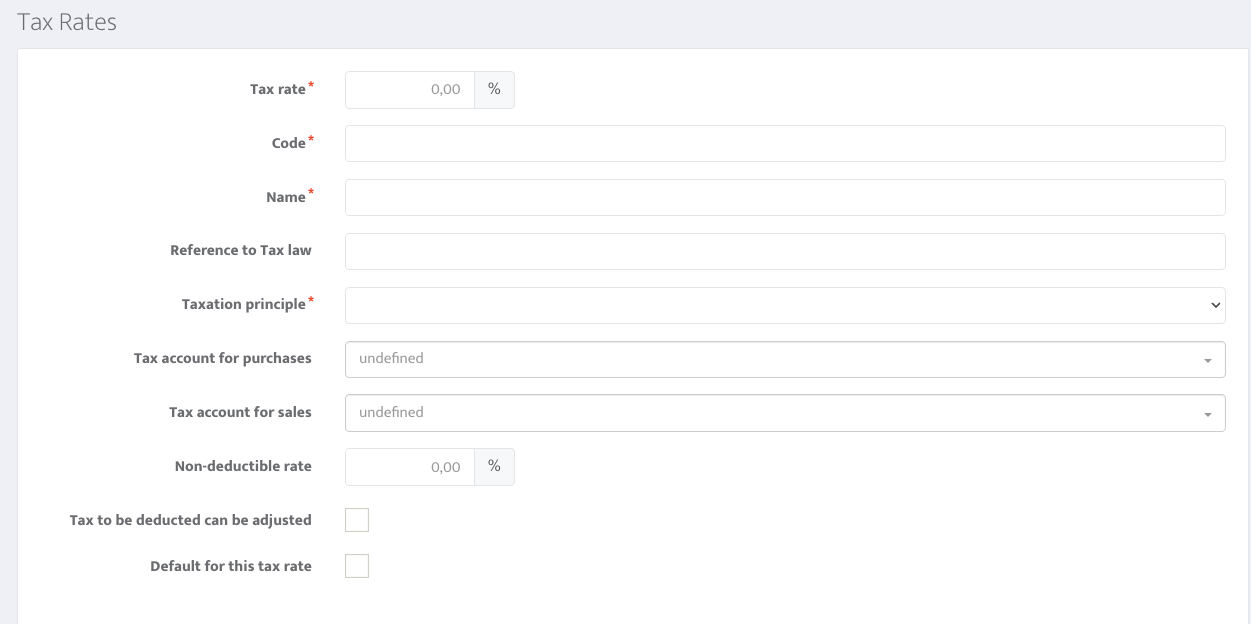Screen dimensions: 1251x624
Task: Tick the Tax to be deducted can be adjusted checkbox
Action: click(357, 520)
